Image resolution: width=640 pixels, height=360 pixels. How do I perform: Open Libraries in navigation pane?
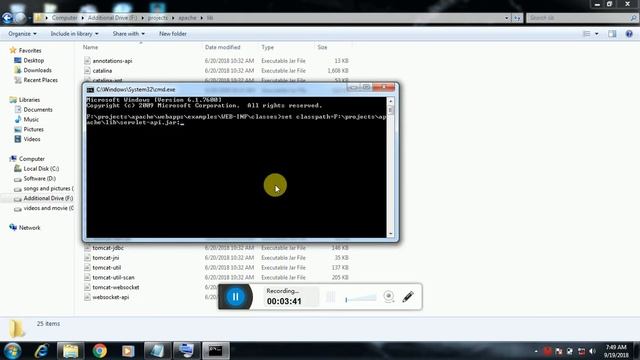[29, 100]
